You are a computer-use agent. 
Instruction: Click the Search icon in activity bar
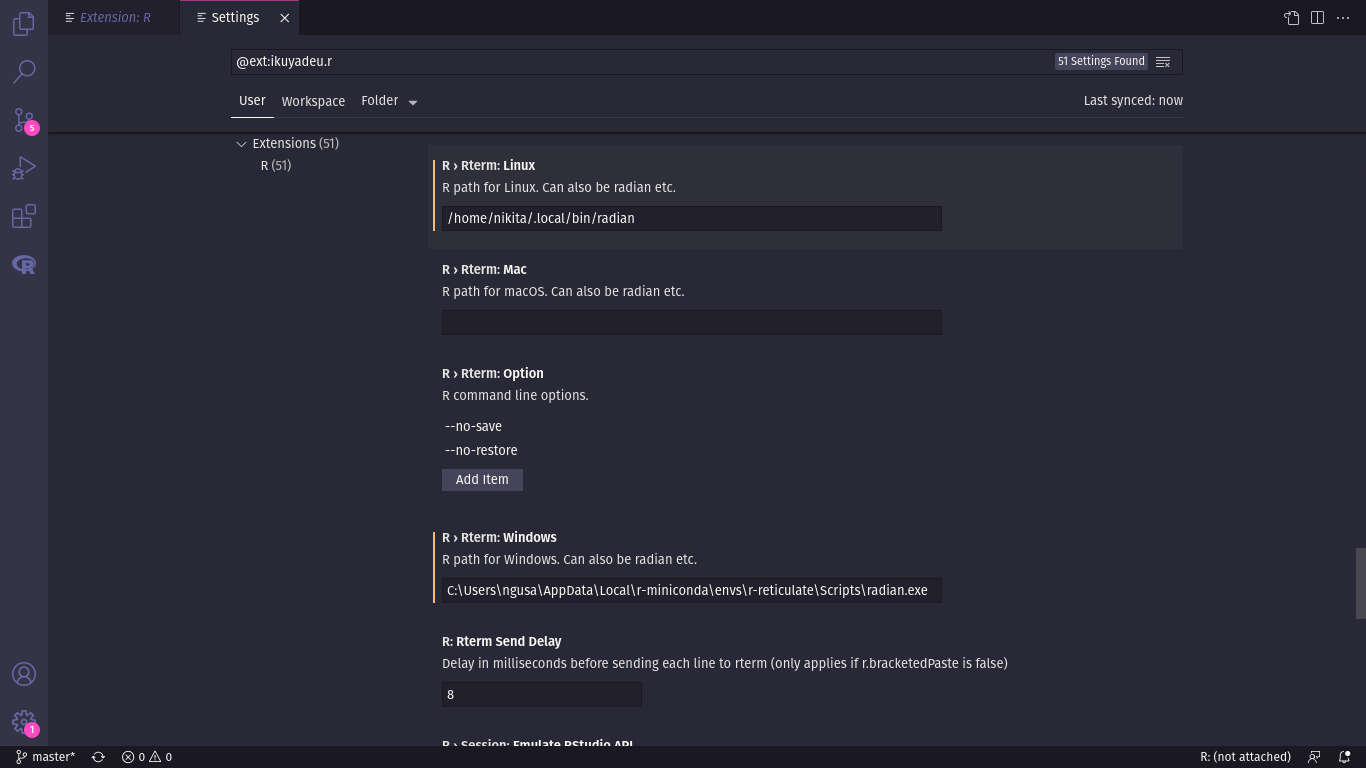pos(23,72)
